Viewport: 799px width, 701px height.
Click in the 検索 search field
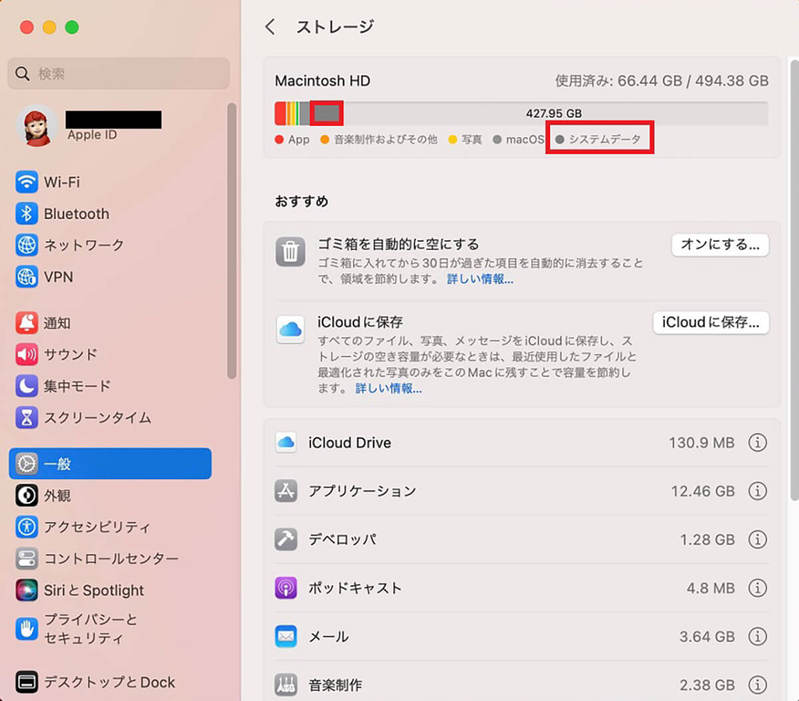click(x=119, y=74)
